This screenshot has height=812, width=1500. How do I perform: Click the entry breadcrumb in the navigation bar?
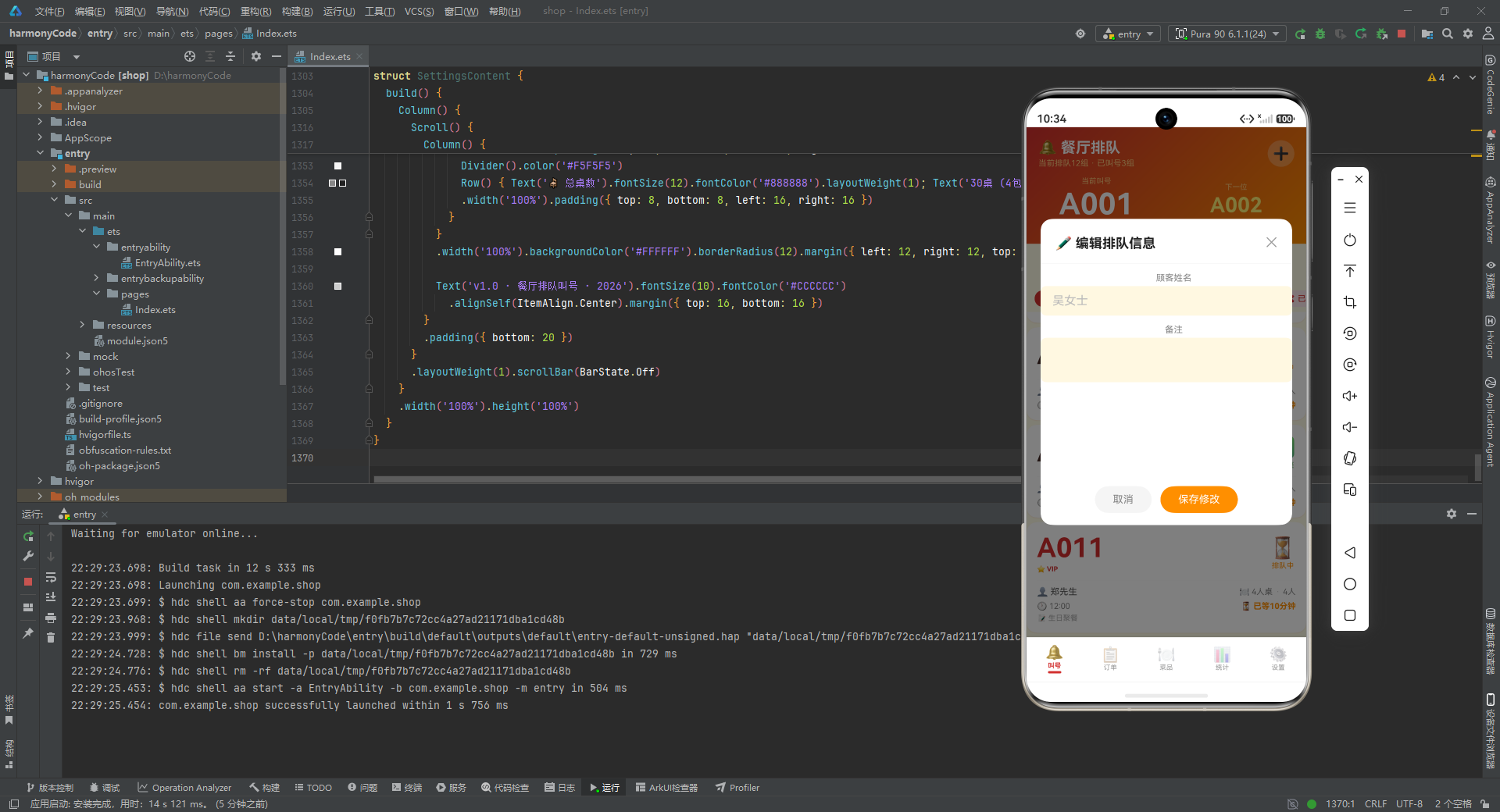click(x=99, y=34)
